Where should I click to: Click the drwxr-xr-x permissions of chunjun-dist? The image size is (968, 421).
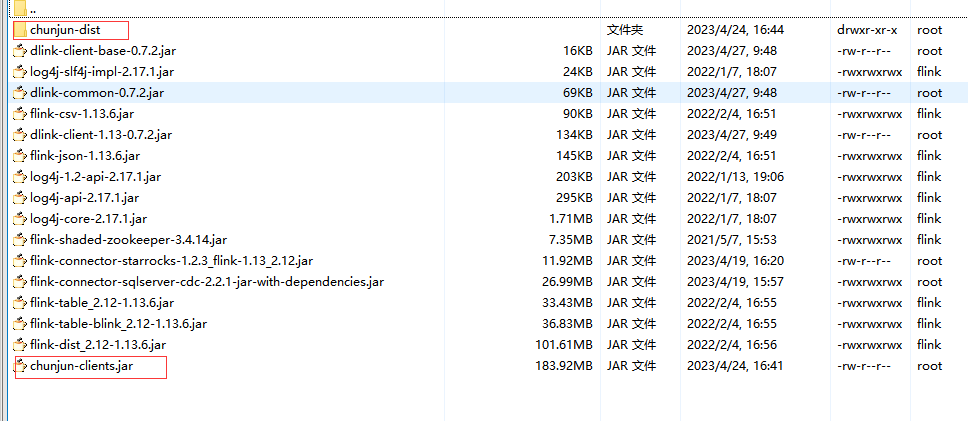[x=867, y=30]
